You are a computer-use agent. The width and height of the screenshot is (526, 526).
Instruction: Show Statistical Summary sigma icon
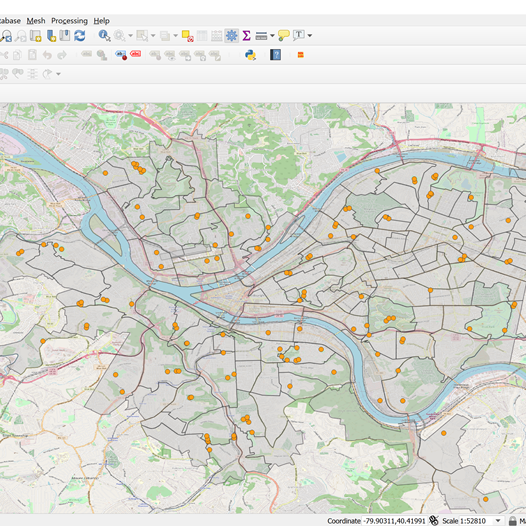(247, 36)
